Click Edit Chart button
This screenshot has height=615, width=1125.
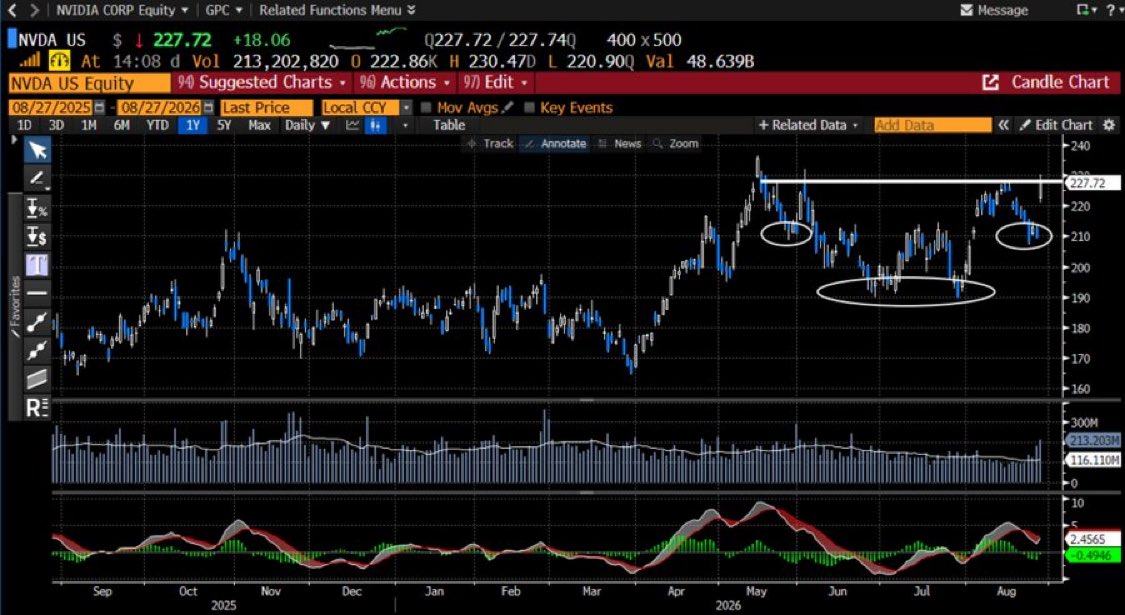tap(1056, 125)
